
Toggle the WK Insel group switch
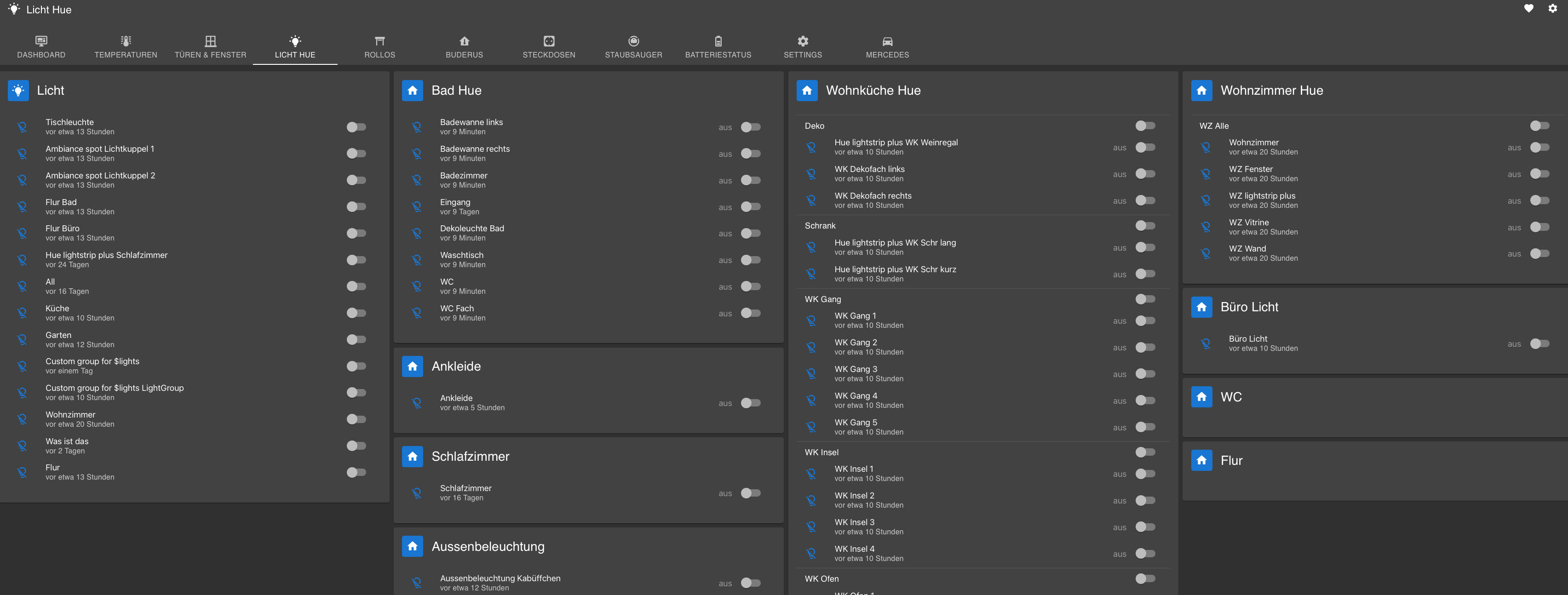1145,452
